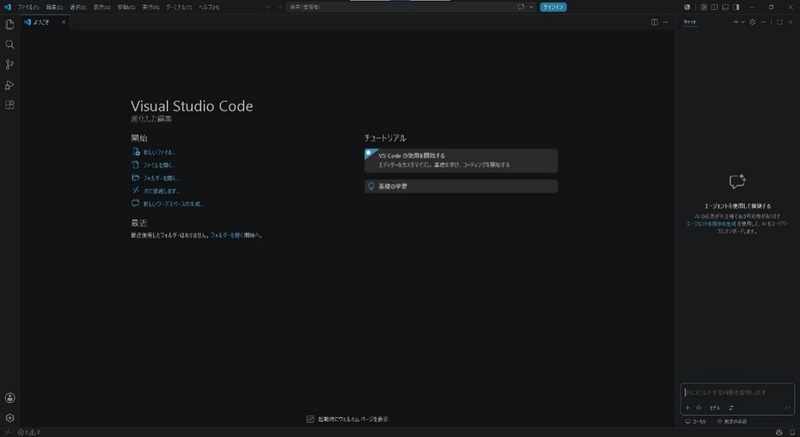Open the 選択 (Selection) menu
Screen dimensions: 800x437
[x=78, y=7]
